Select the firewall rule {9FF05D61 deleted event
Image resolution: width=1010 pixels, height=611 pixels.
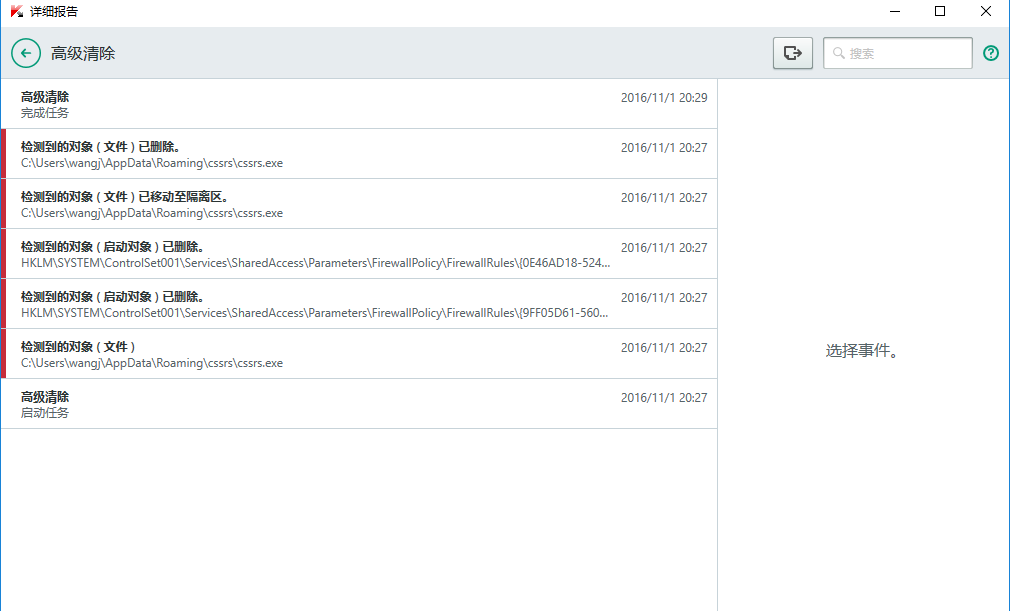click(x=300, y=304)
